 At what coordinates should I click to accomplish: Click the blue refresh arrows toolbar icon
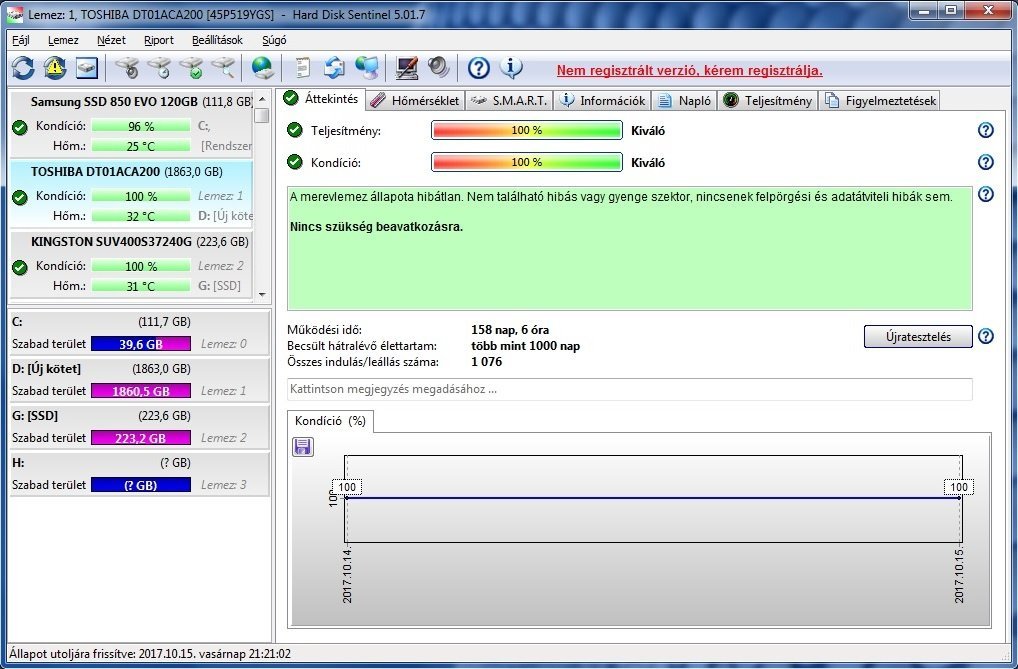tap(23, 68)
